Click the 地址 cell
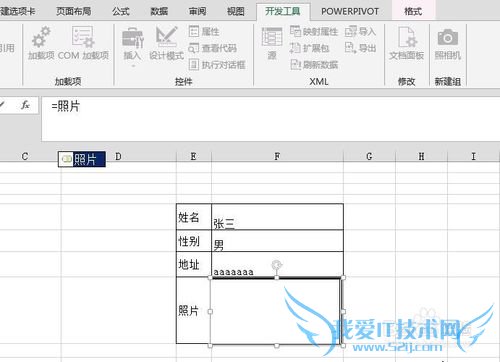This screenshot has width=500, height=362. point(194,264)
